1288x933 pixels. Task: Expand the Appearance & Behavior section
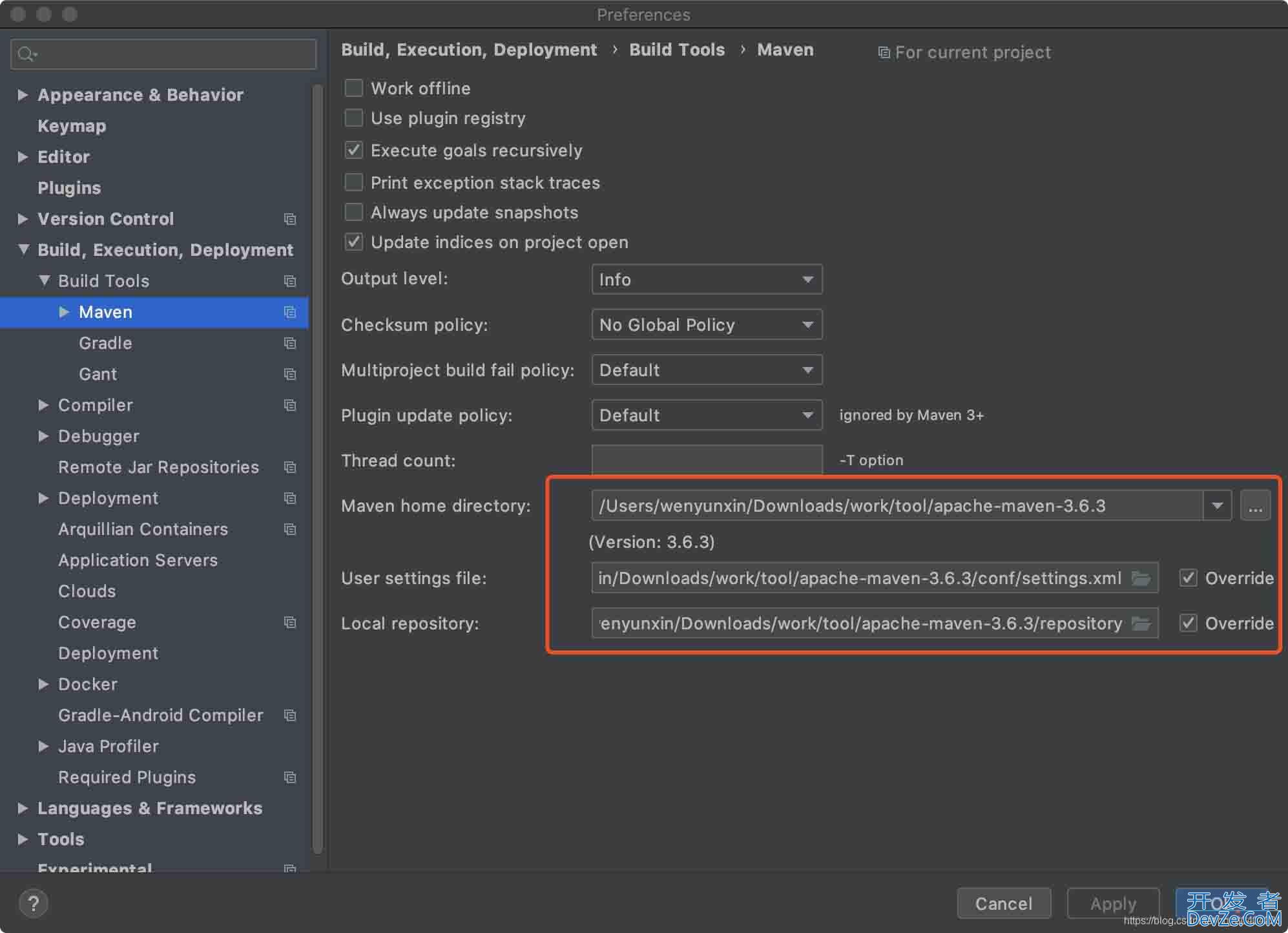click(x=23, y=95)
